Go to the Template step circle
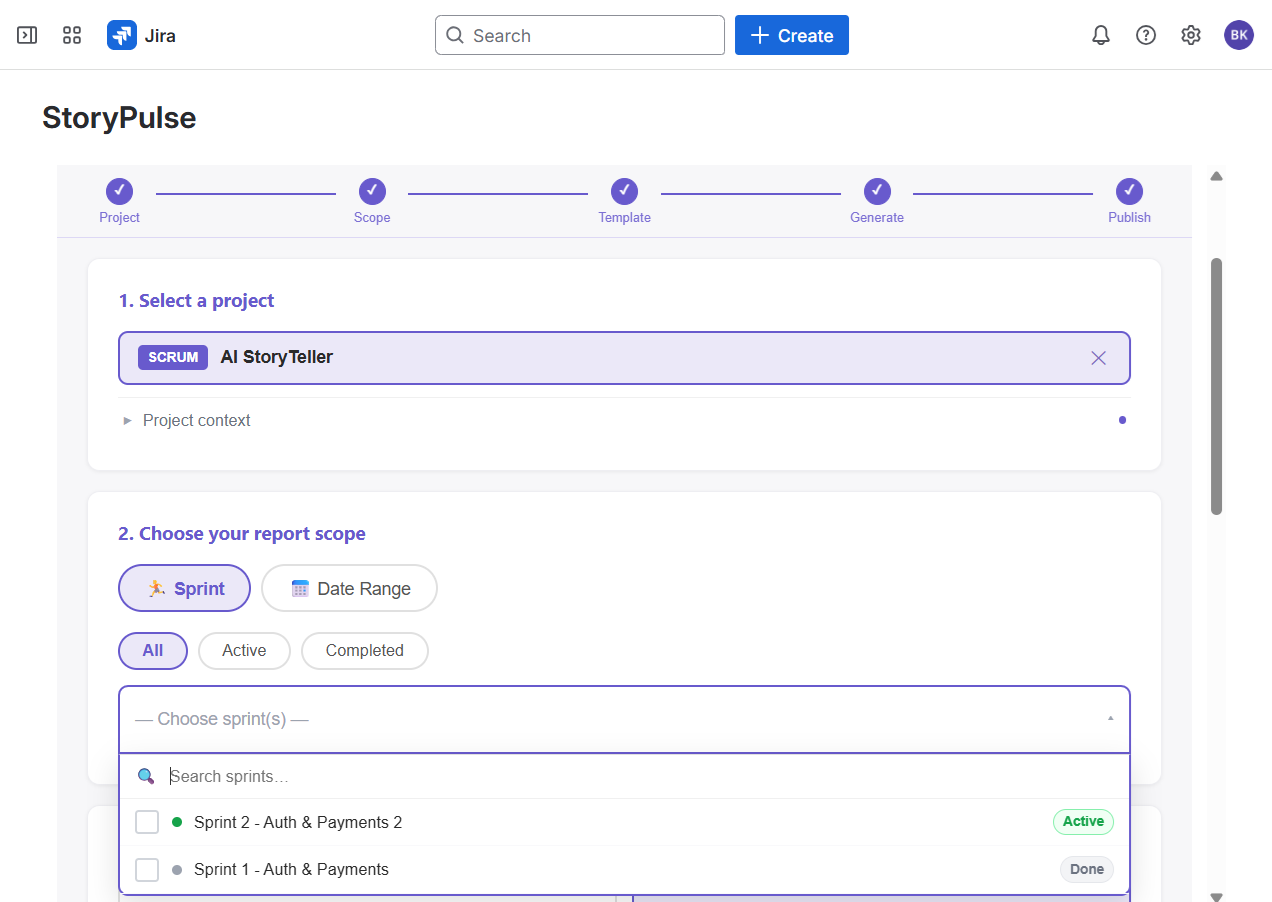This screenshot has width=1272, height=902. tap(625, 191)
